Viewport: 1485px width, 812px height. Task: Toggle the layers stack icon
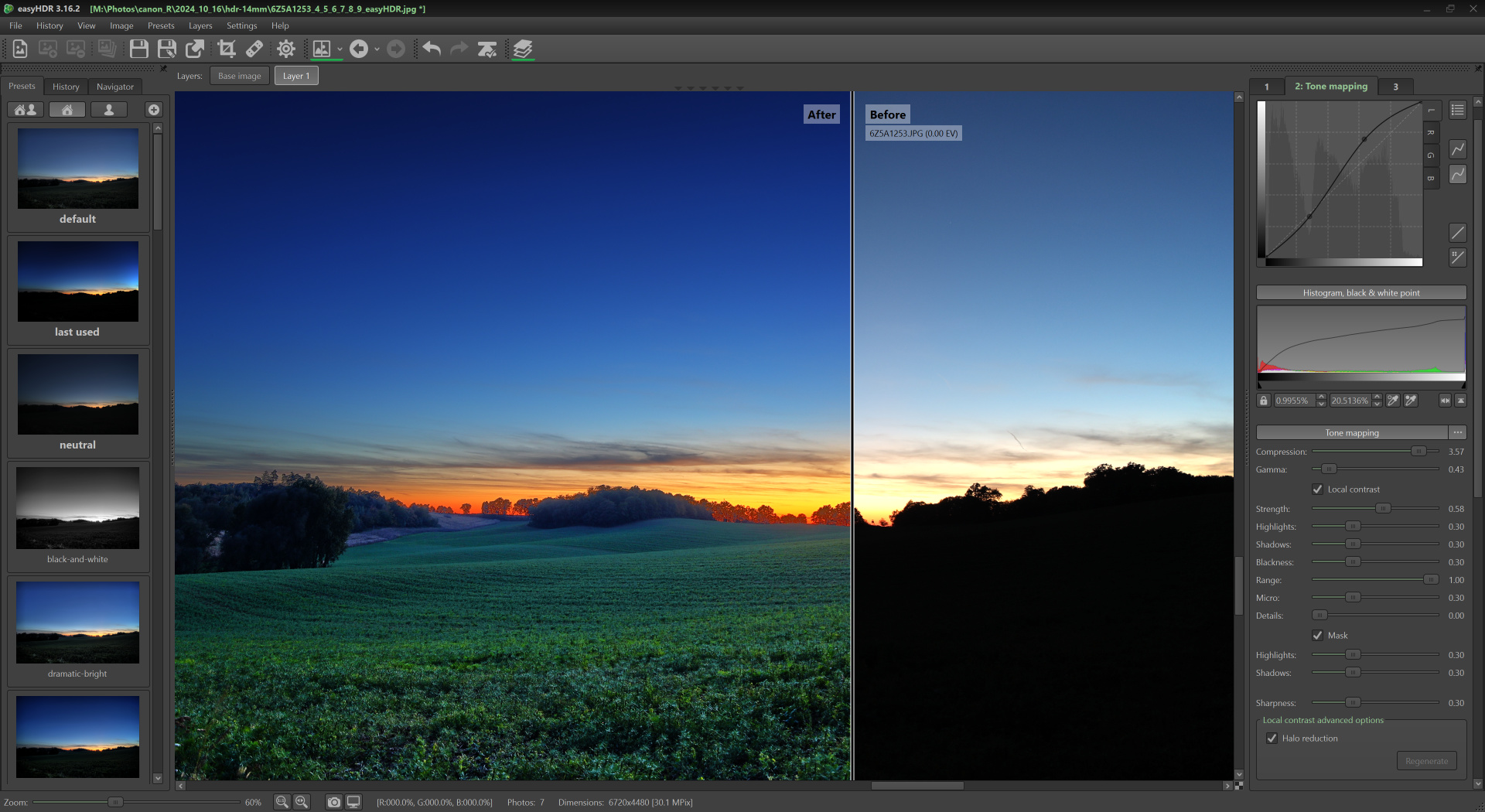pos(524,49)
